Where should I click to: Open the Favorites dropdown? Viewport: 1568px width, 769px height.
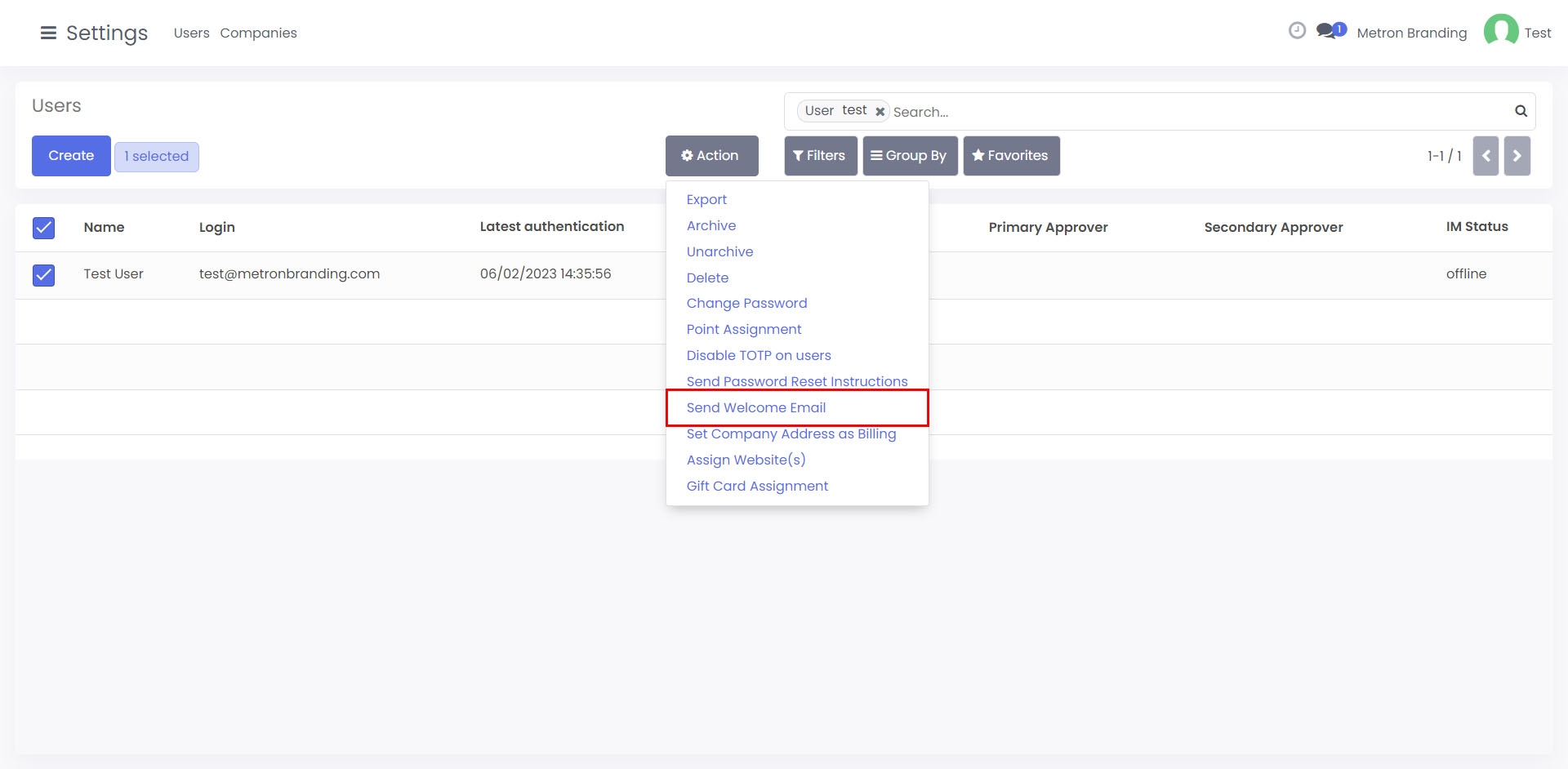click(x=1010, y=156)
